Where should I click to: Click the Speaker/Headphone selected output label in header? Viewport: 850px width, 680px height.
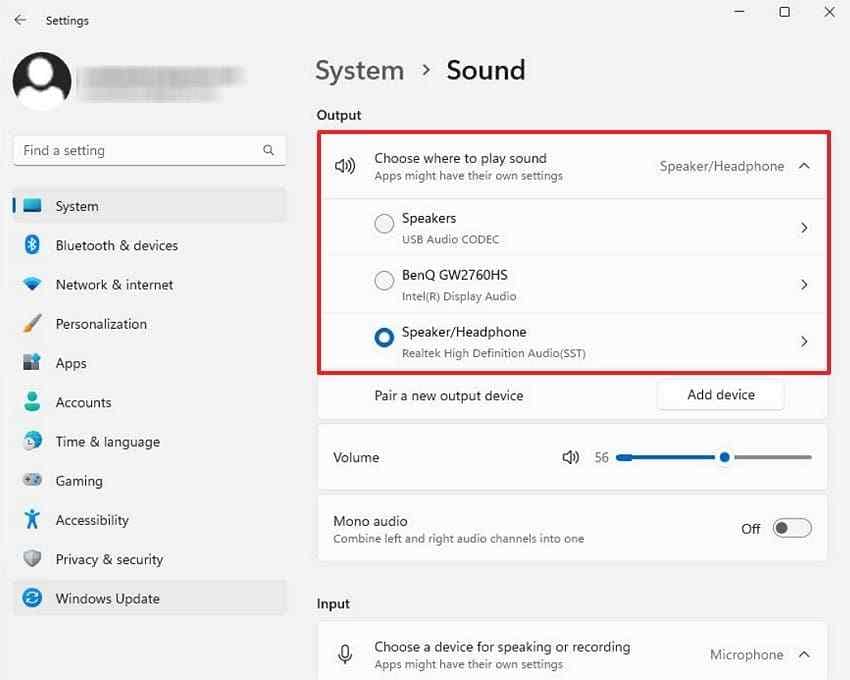pyautogui.click(x=722, y=166)
